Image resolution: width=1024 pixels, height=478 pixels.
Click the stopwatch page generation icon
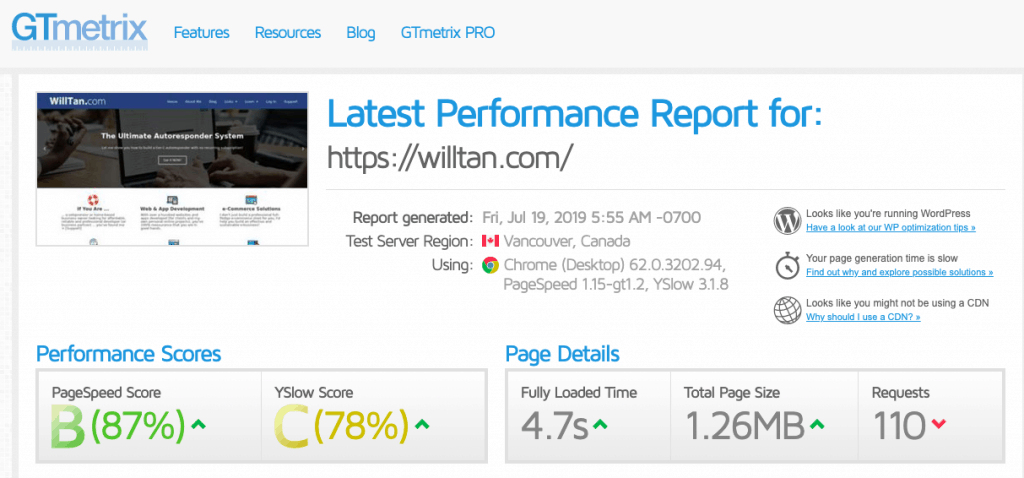[x=787, y=265]
